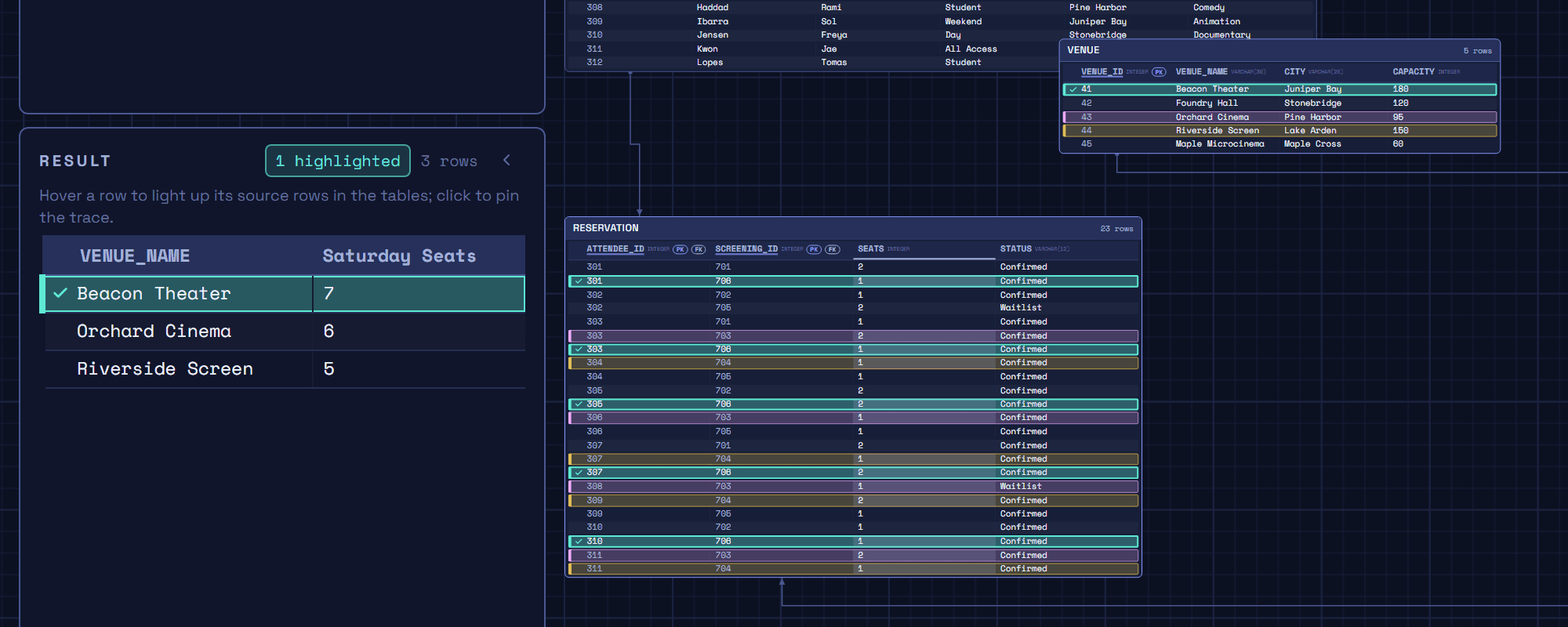Collapse the Result panel with the chevron
Screen dimensions: 1568x627
506,160
